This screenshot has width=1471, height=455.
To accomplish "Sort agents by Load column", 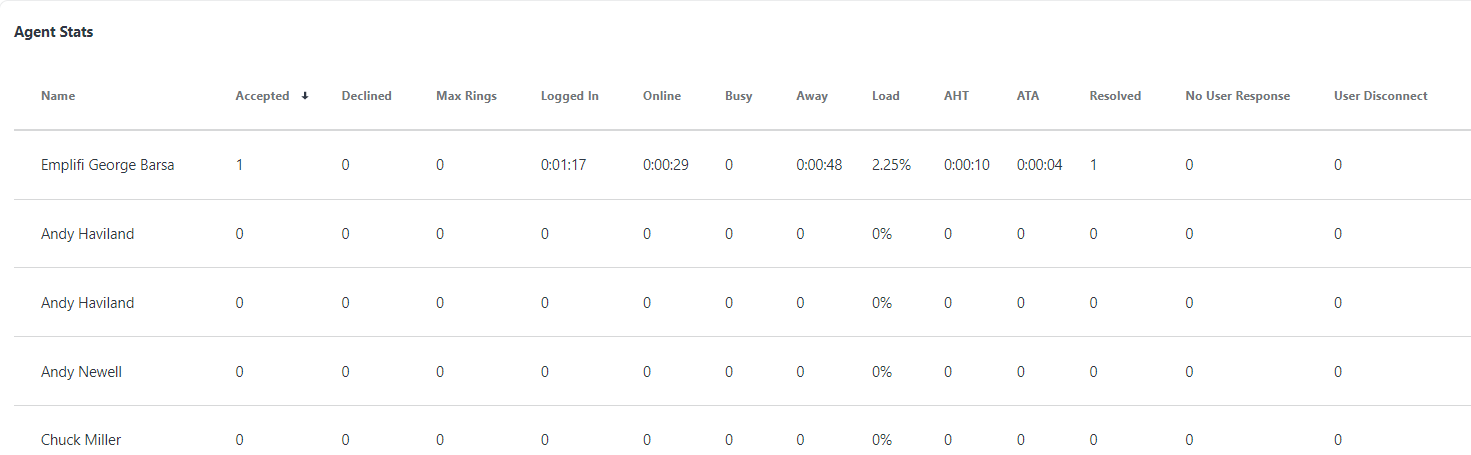I will (885, 96).
